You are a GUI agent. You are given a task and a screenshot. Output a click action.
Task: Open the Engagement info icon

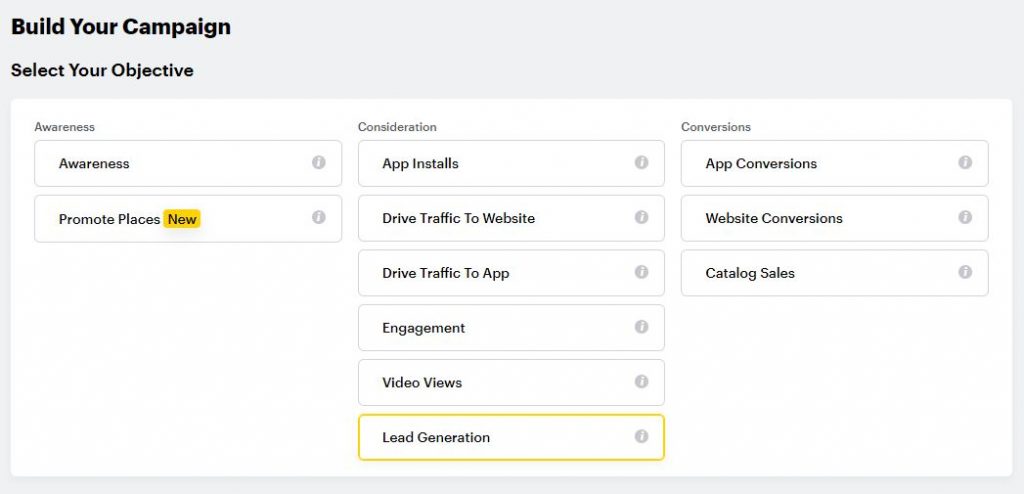(641, 327)
